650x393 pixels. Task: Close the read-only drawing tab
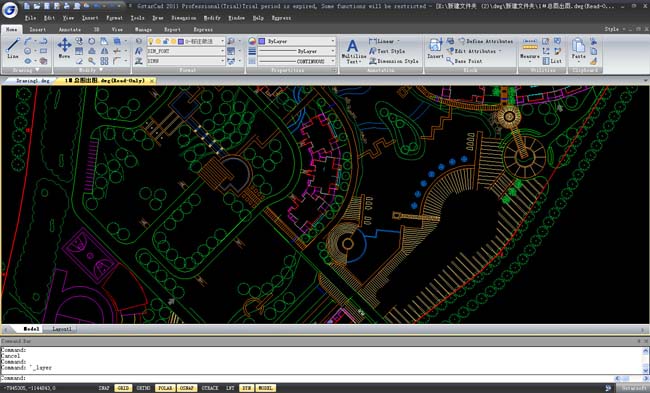[x=152, y=80]
